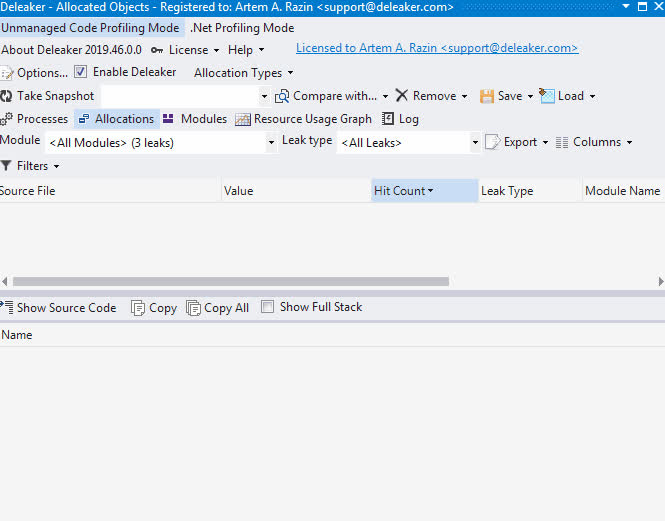Open the Help menu
Screen dimensions: 665x521
[246, 50]
